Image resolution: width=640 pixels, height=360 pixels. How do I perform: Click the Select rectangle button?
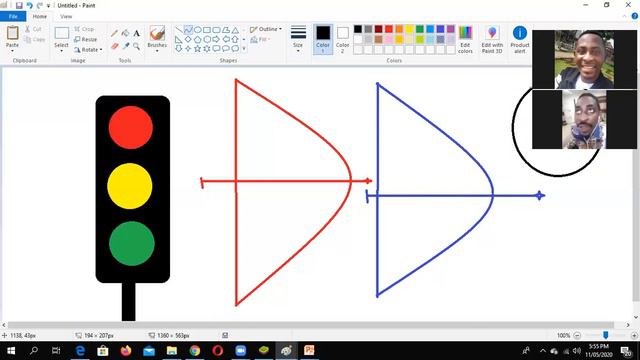(x=62, y=33)
